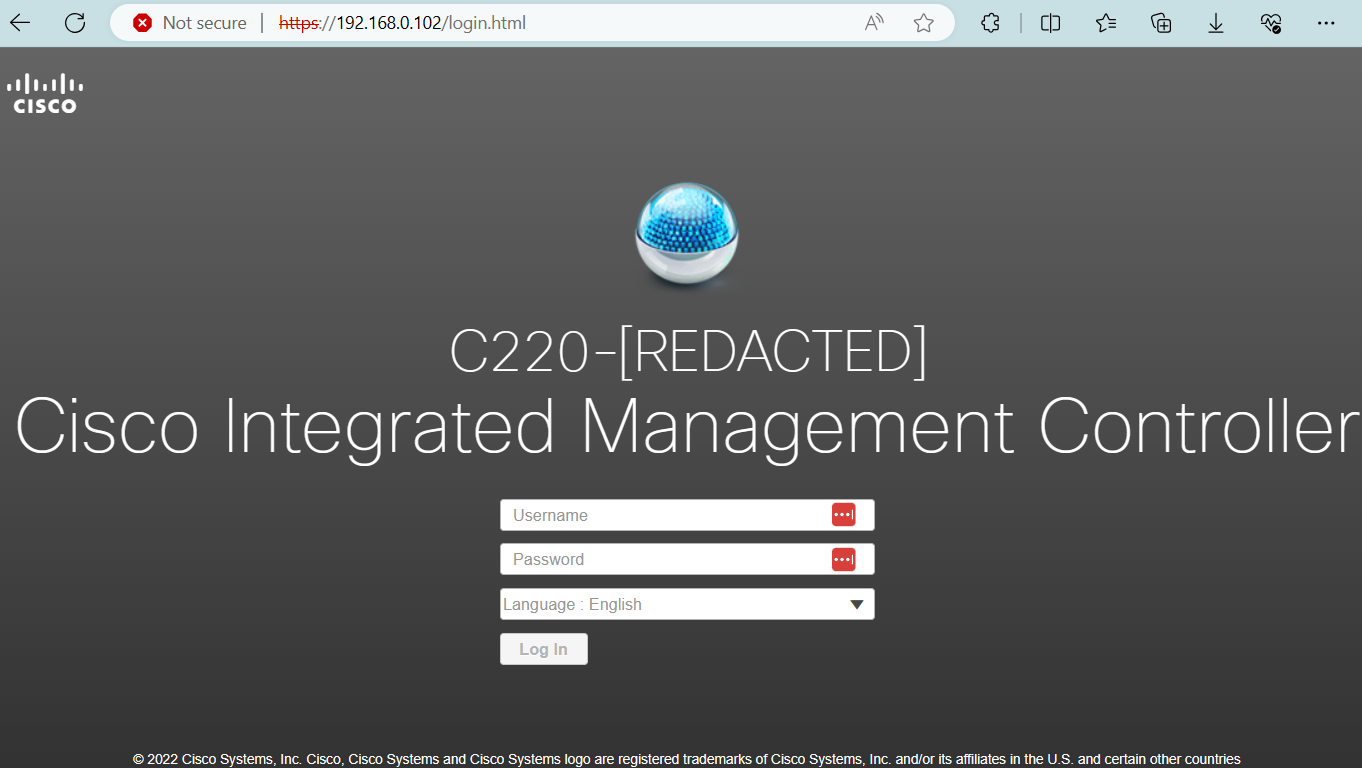Expand the Language : English dropdown

687,604
